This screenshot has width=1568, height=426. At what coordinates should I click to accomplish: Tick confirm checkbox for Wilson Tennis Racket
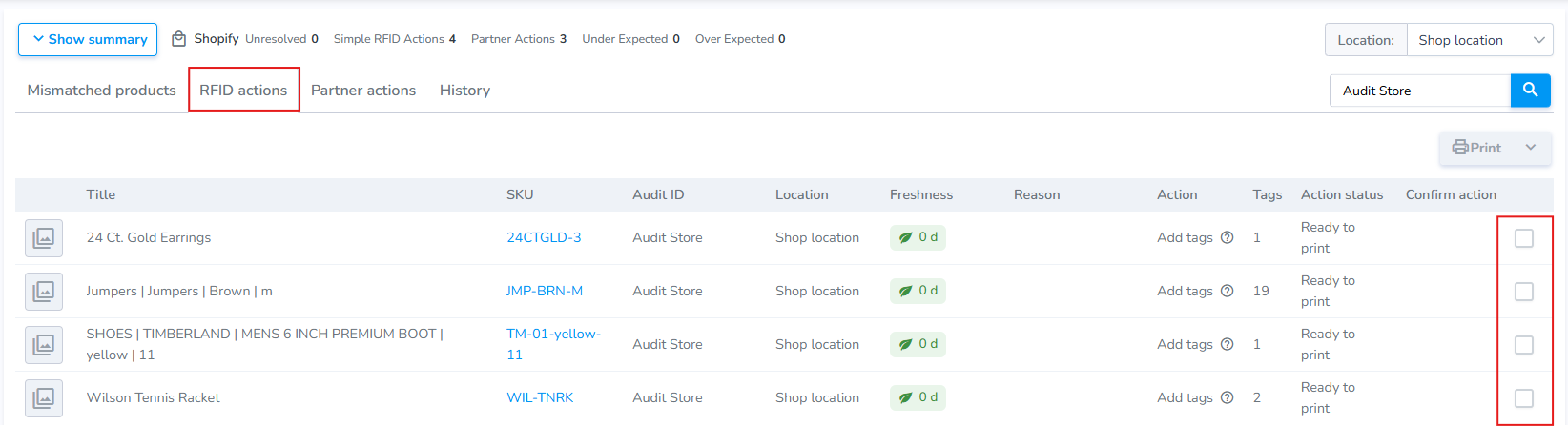coord(1524,398)
